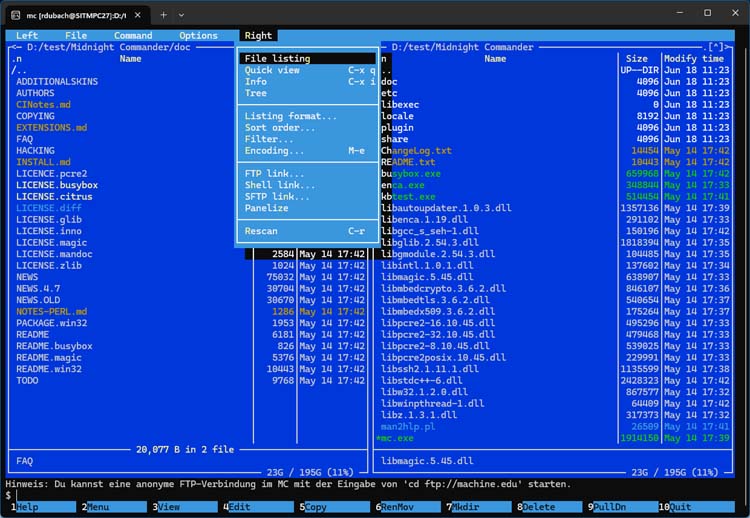This screenshot has height=518, width=750.
Task: Click the new tab plus icon
Action: (x=164, y=15)
